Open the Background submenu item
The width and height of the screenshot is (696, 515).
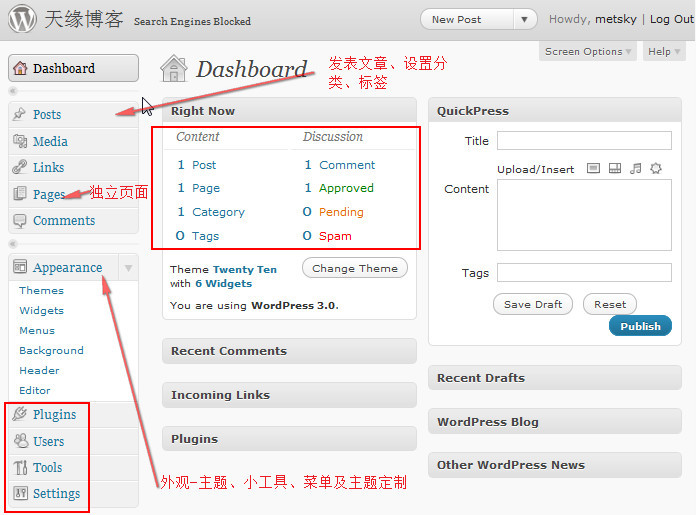51,351
